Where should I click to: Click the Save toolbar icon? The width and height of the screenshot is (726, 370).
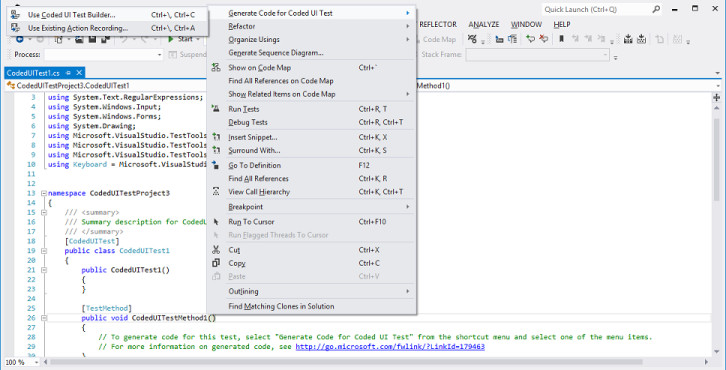click(92, 40)
